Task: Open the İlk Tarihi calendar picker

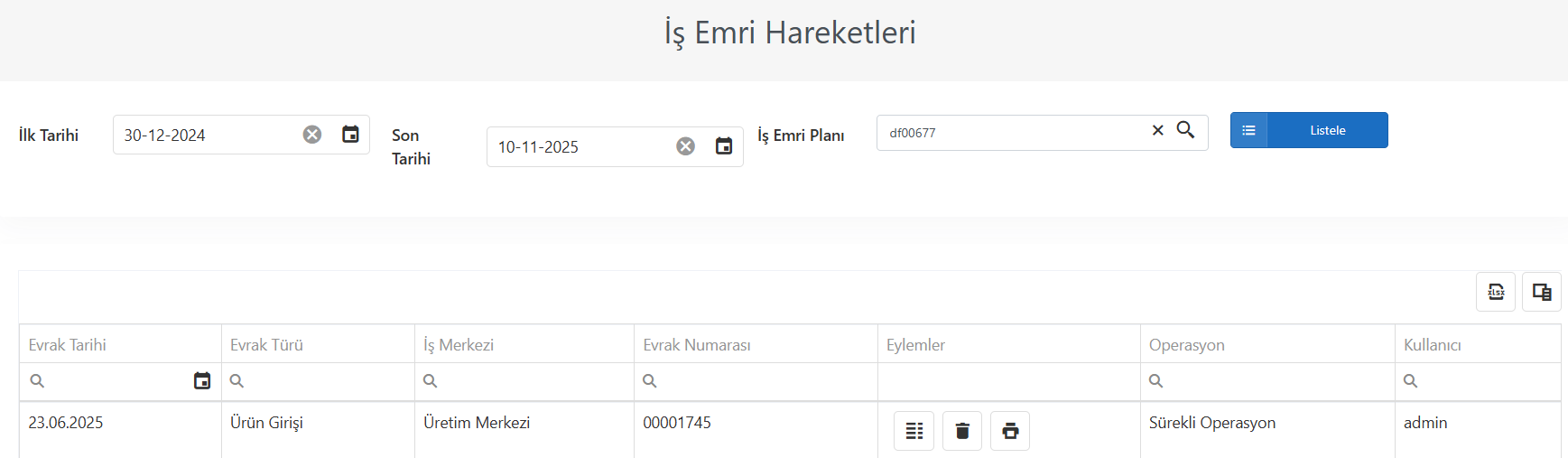Action: (x=351, y=135)
